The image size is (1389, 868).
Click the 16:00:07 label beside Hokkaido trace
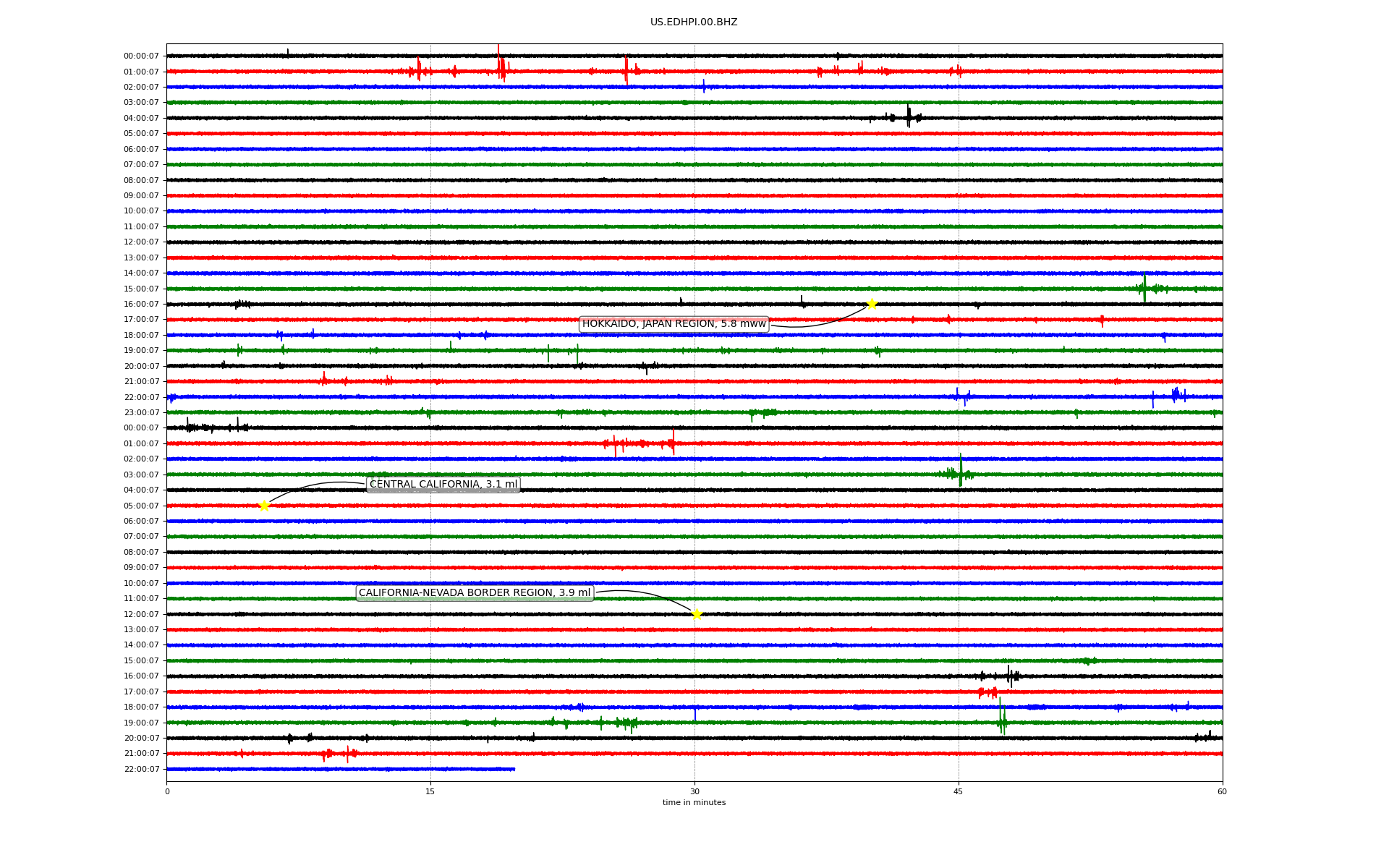pos(141,305)
